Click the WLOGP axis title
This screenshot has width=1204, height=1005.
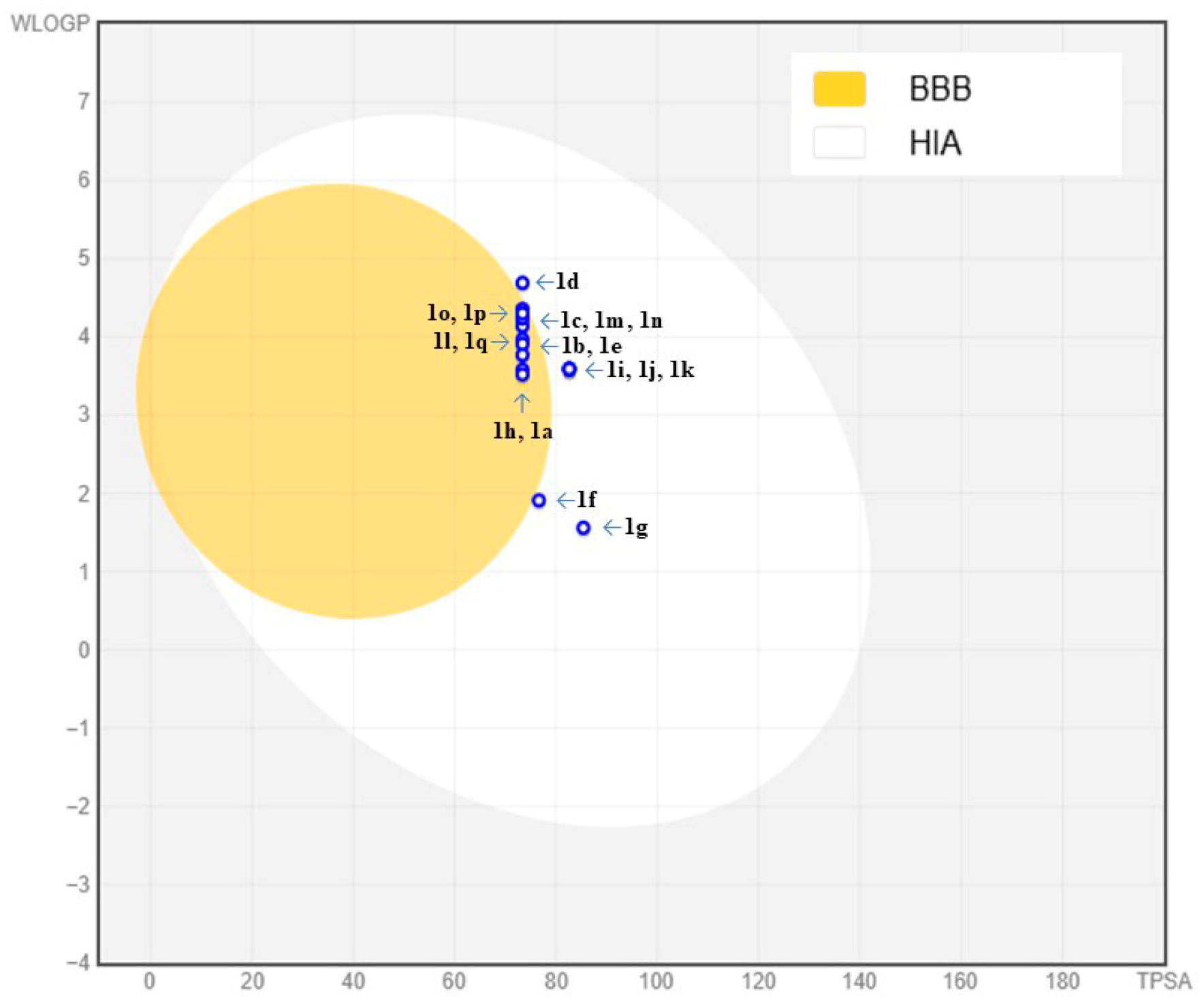tap(50, 23)
